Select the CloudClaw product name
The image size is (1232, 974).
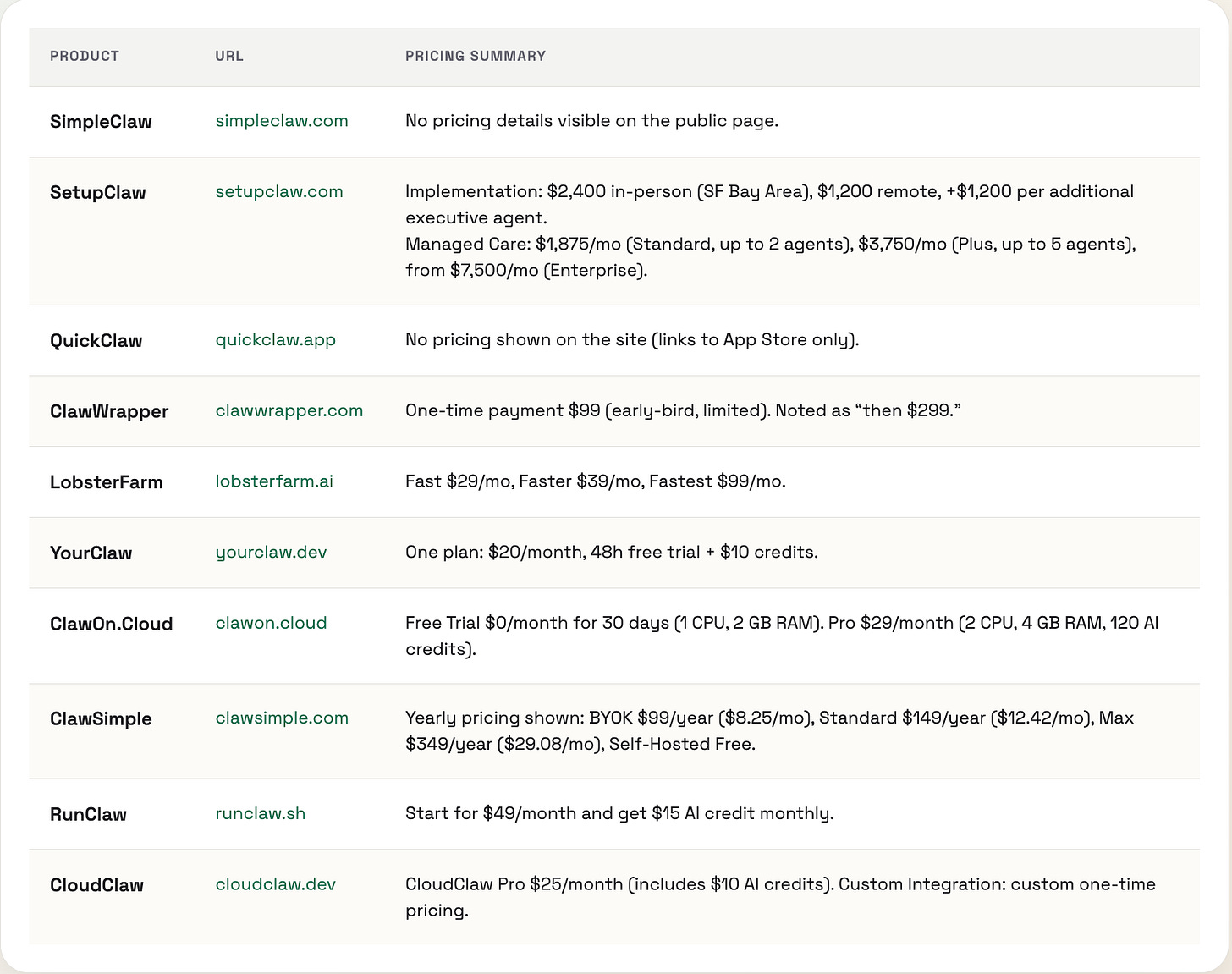point(97,885)
